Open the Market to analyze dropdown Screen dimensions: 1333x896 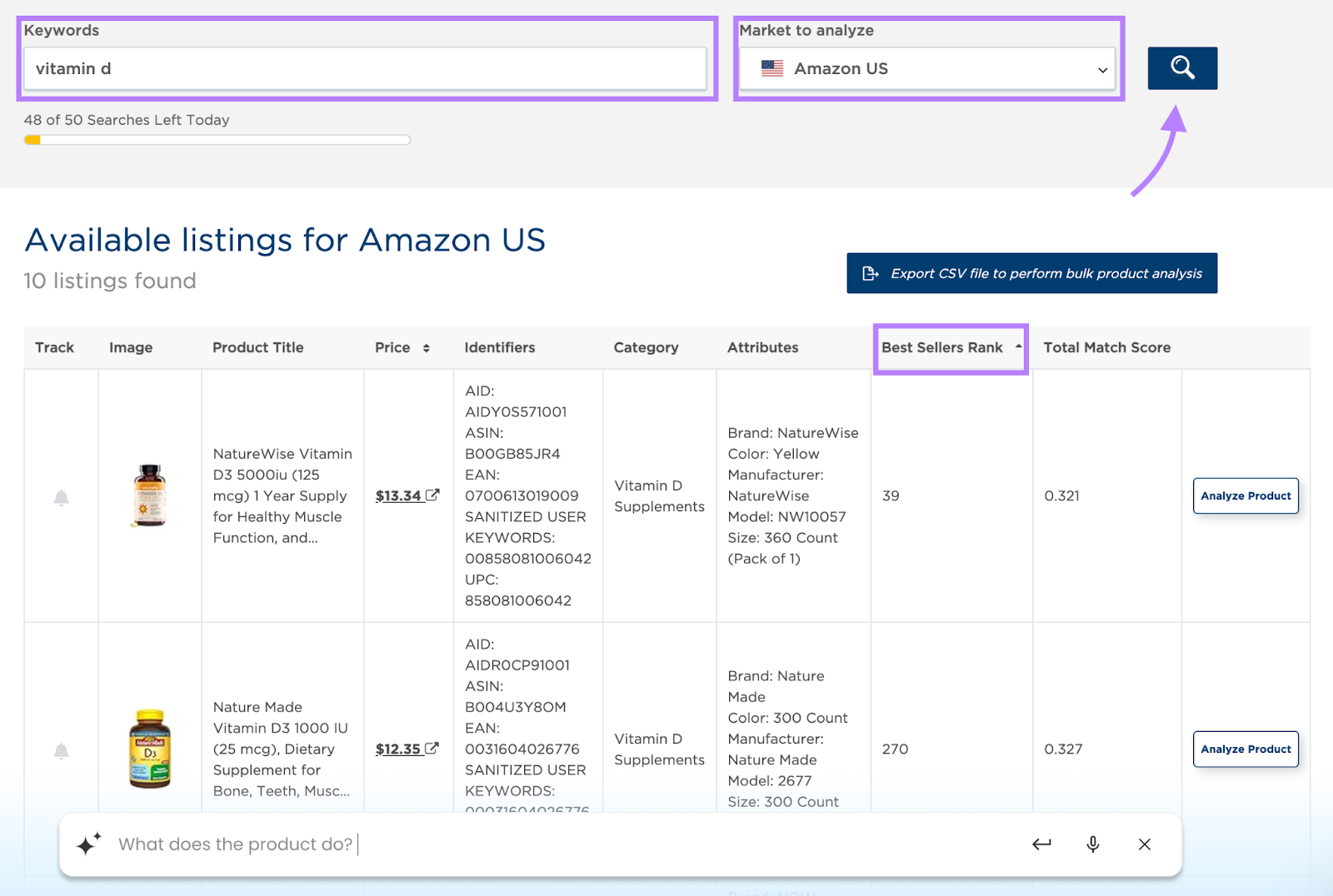click(x=928, y=69)
